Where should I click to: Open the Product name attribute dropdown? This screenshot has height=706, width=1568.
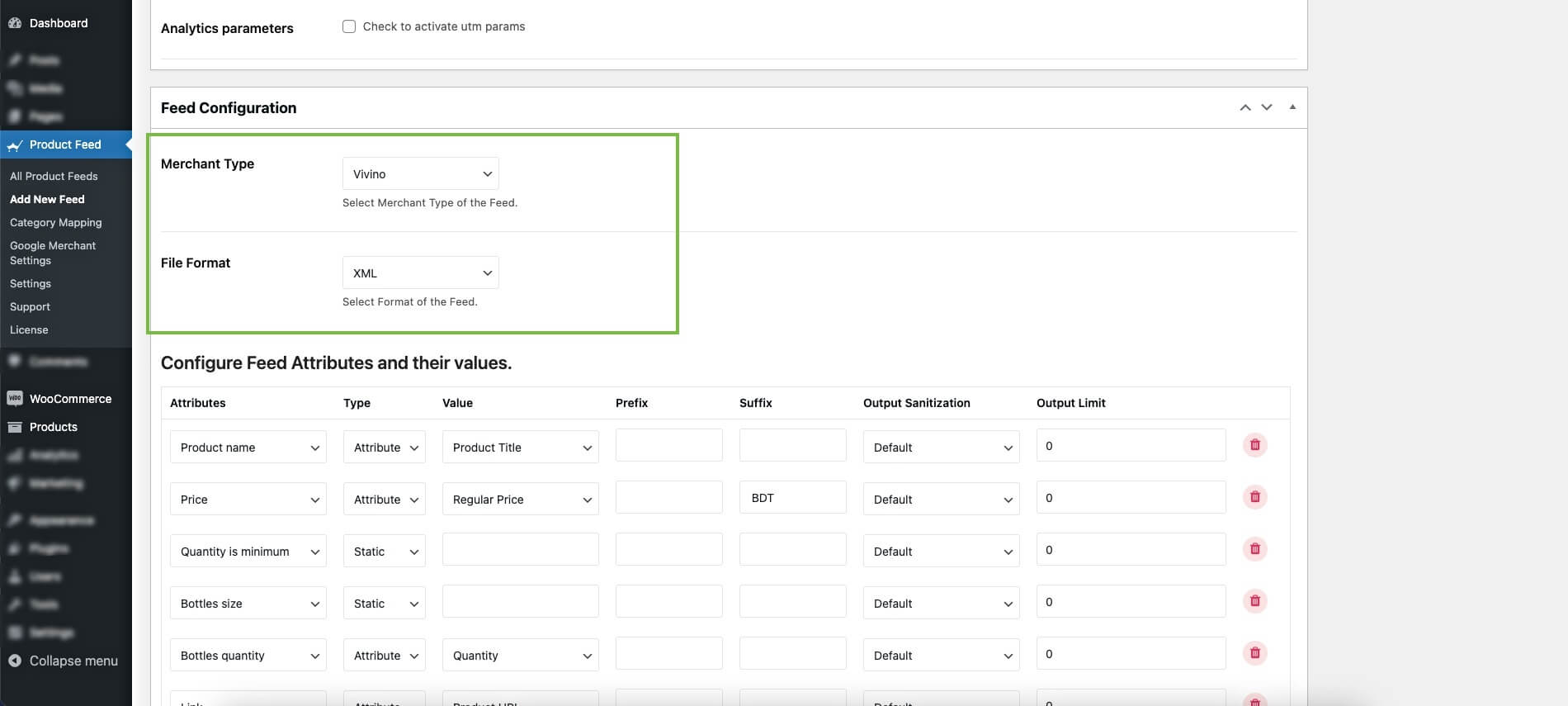[x=248, y=447]
